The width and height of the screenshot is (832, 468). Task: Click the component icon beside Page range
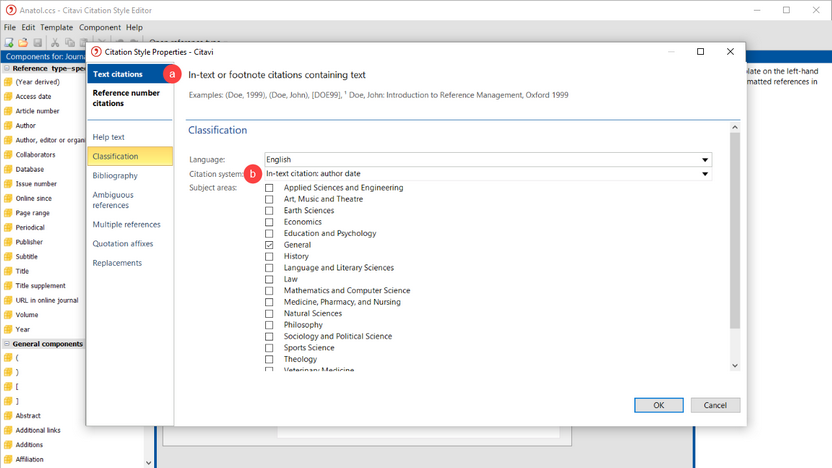[x=8, y=213]
